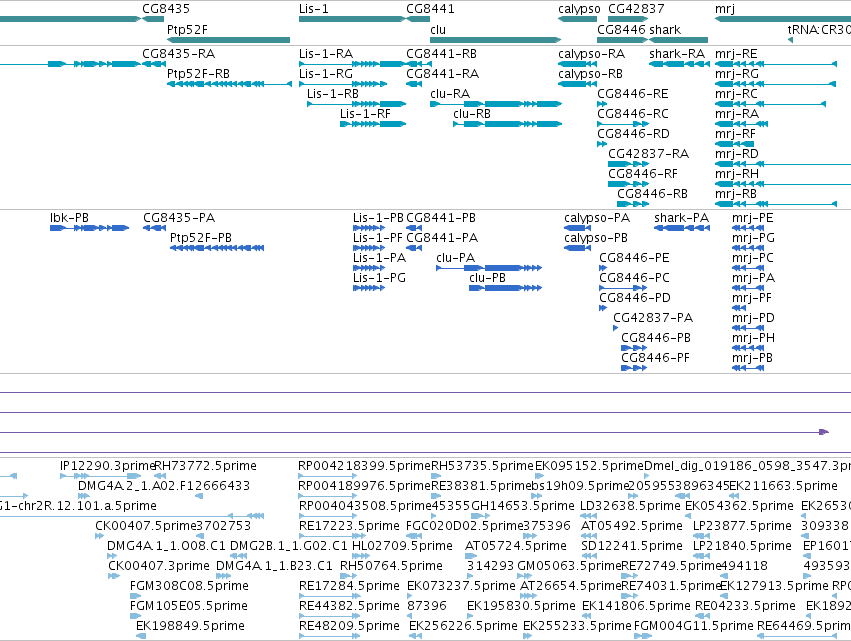Screen dimensions: 851x641
Task: Click the CG42837 gene label
Action: click(636, 9)
